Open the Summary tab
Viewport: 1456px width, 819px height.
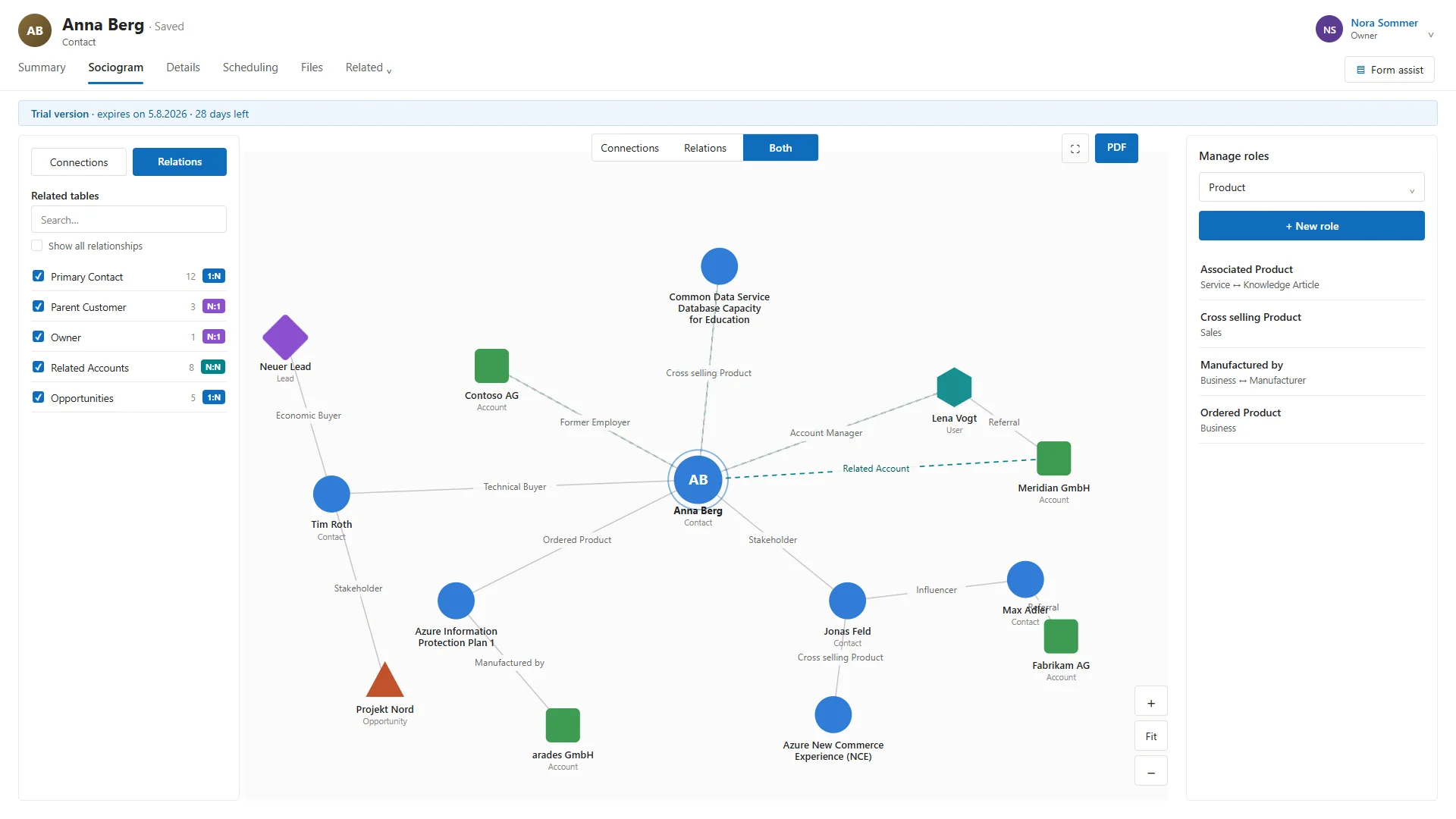click(x=42, y=67)
